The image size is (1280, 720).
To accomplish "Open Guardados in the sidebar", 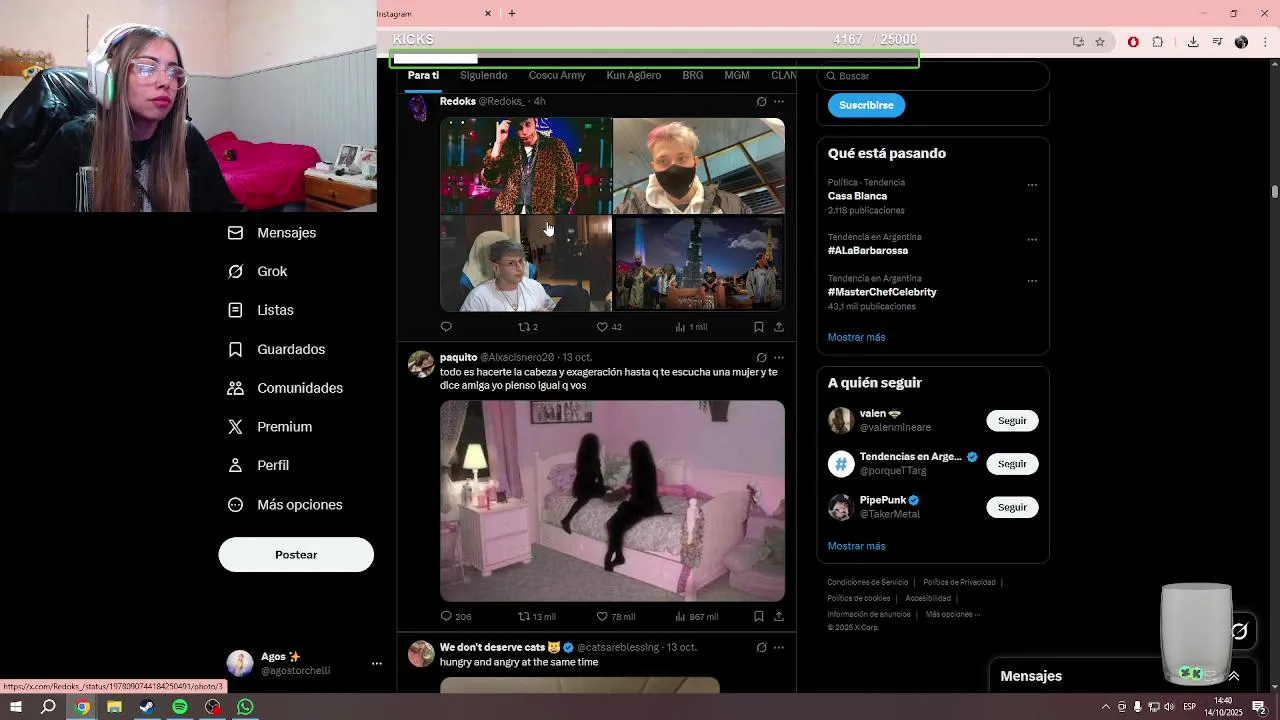I will coord(276,349).
